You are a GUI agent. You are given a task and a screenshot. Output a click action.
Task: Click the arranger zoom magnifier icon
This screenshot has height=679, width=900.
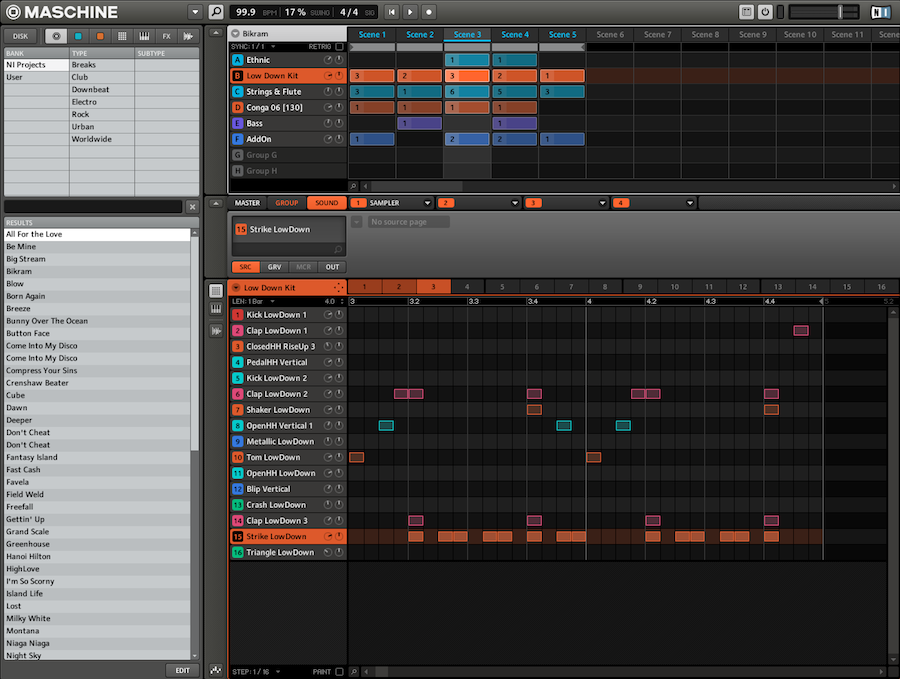(354, 186)
